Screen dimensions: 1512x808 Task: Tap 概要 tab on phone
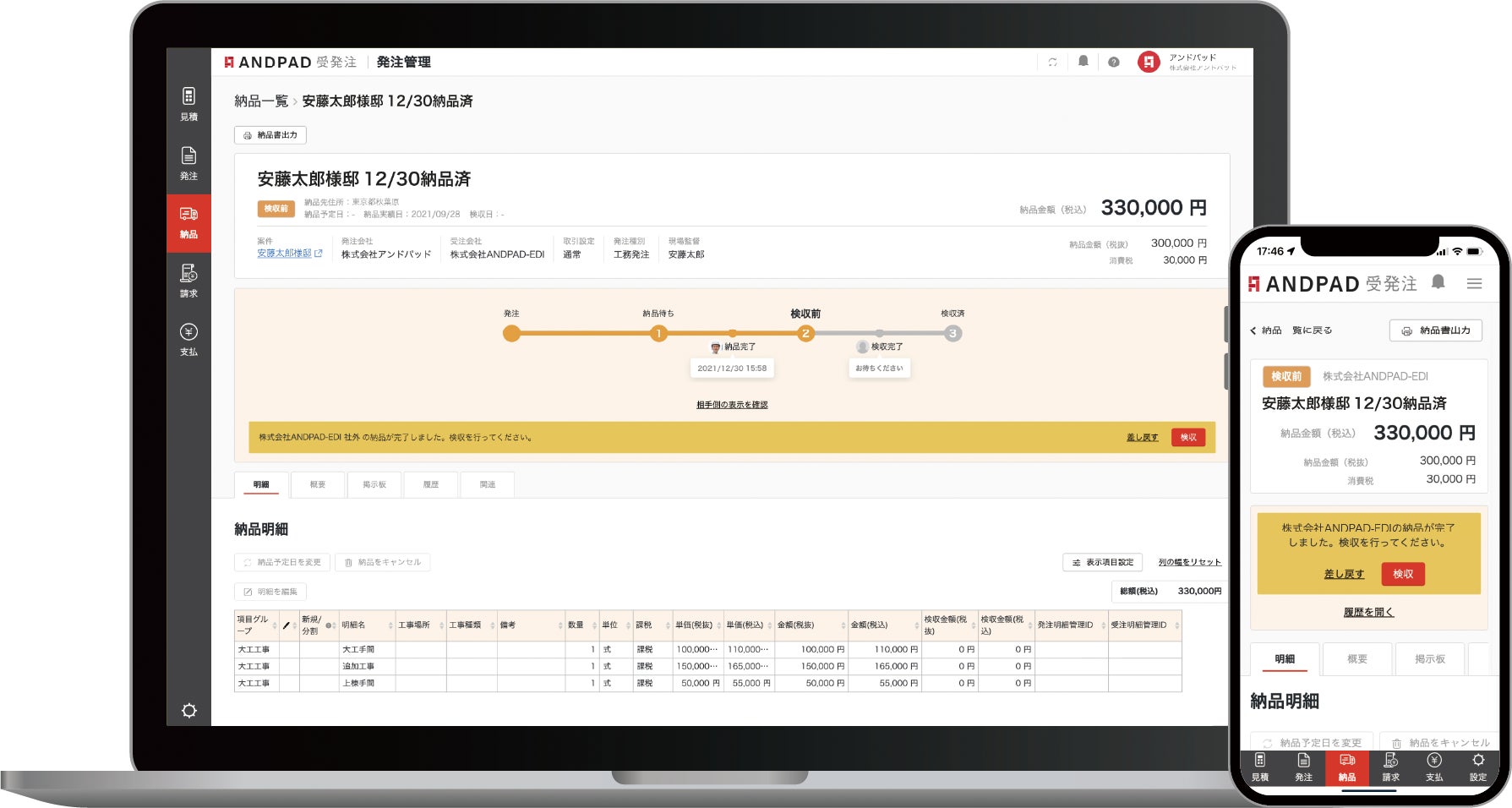click(1357, 659)
